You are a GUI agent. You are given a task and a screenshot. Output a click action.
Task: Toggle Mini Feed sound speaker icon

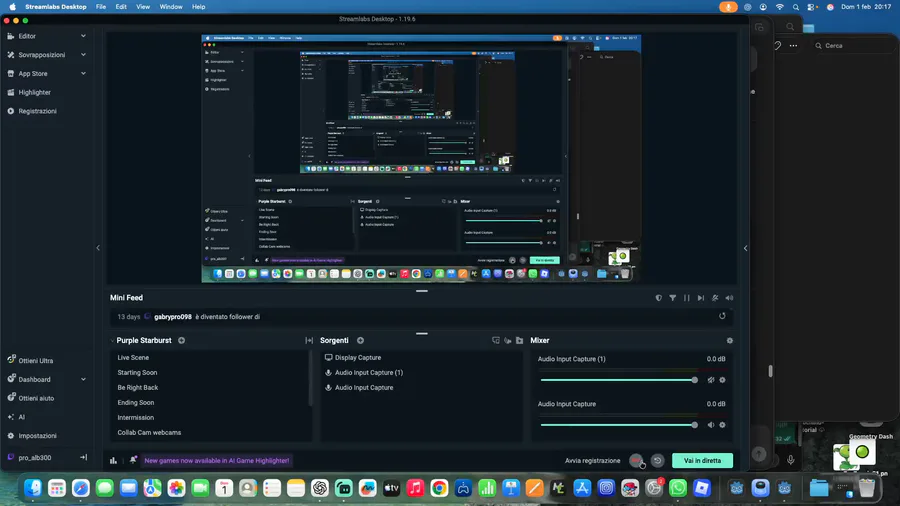[x=730, y=298]
